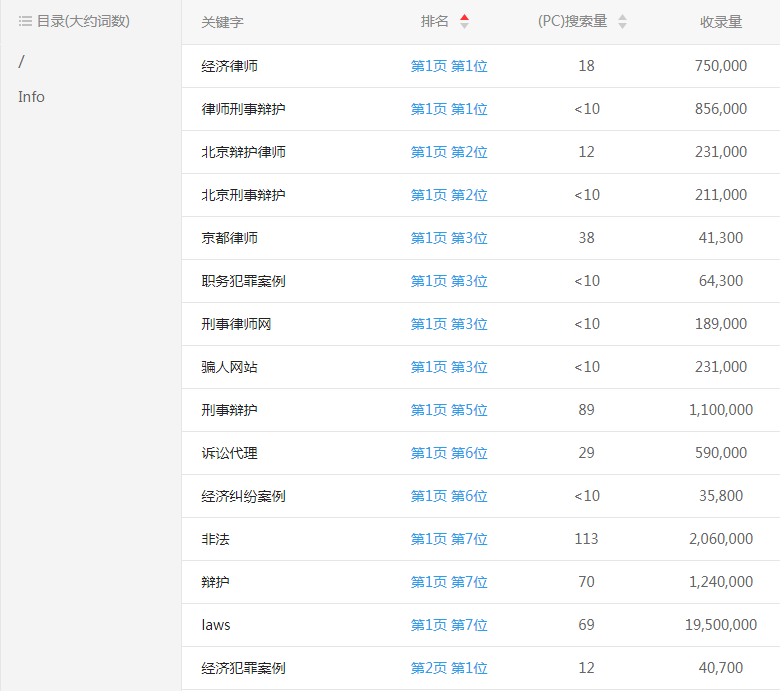Click 第1页 第2位 link for 北京辩护律师
780x691 pixels.
tap(449, 152)
